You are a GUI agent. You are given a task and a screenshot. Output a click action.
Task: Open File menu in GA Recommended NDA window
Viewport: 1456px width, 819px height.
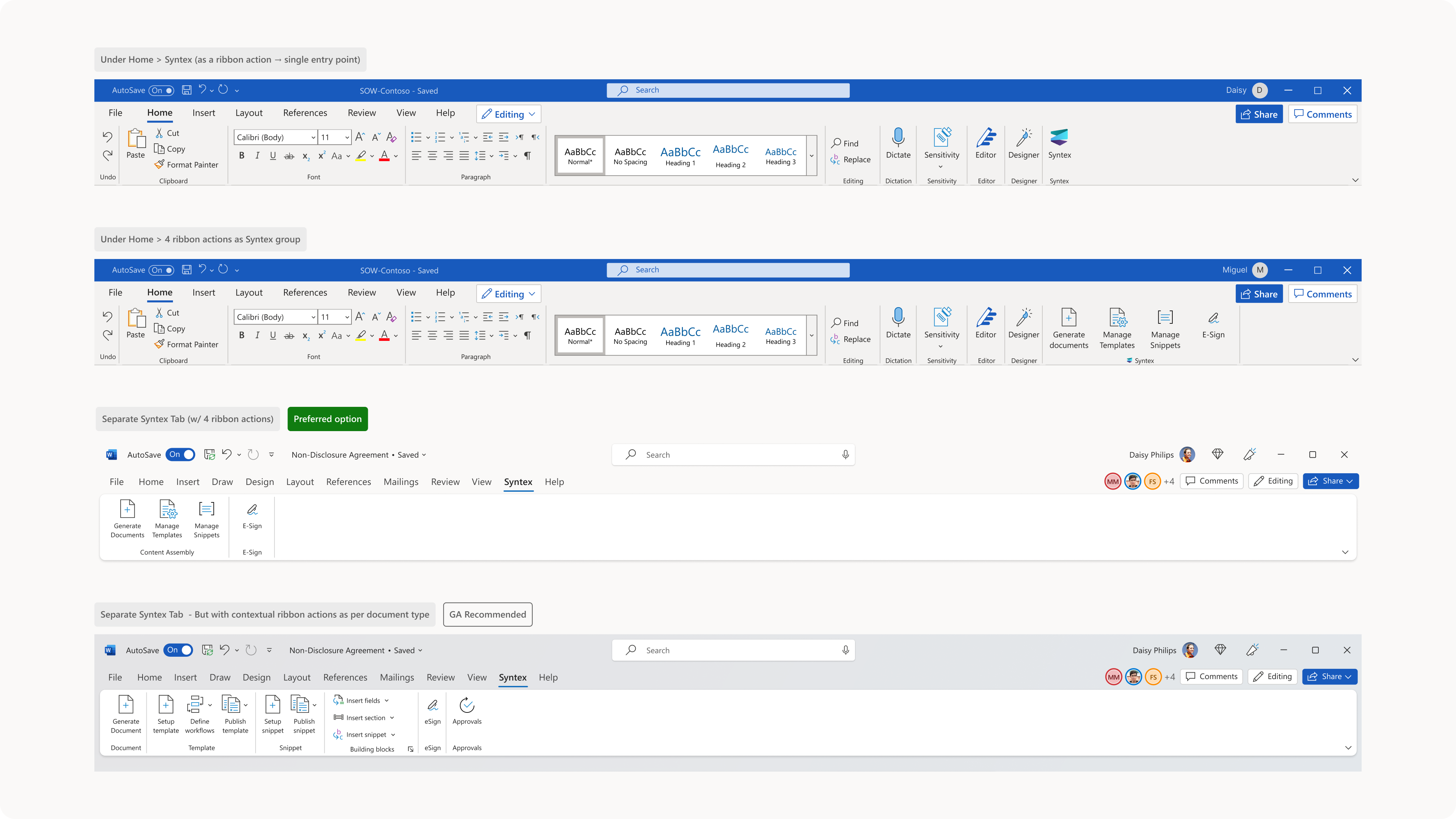click(x=115, y=677)
